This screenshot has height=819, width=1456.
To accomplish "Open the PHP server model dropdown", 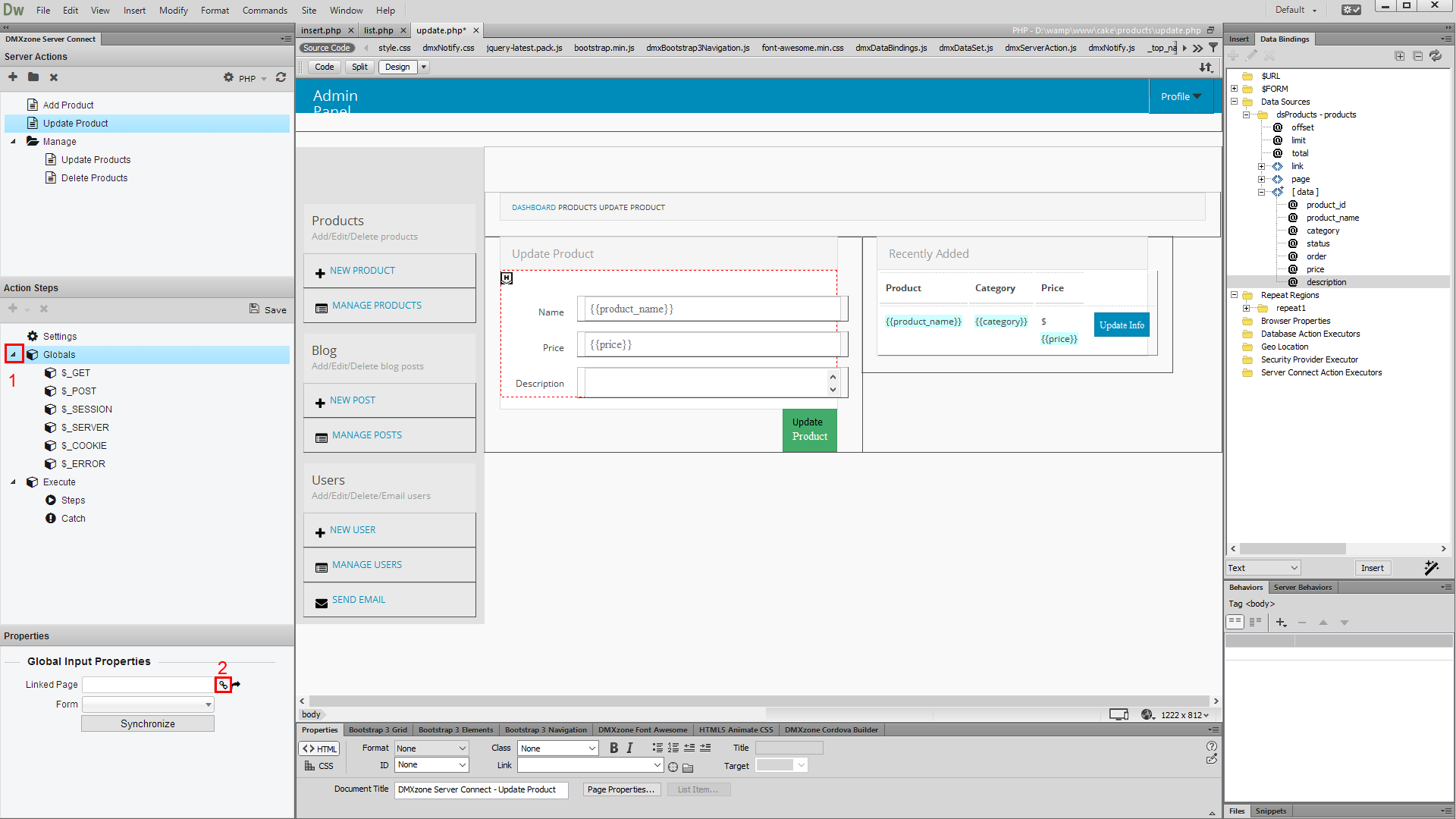I will 253,79.
